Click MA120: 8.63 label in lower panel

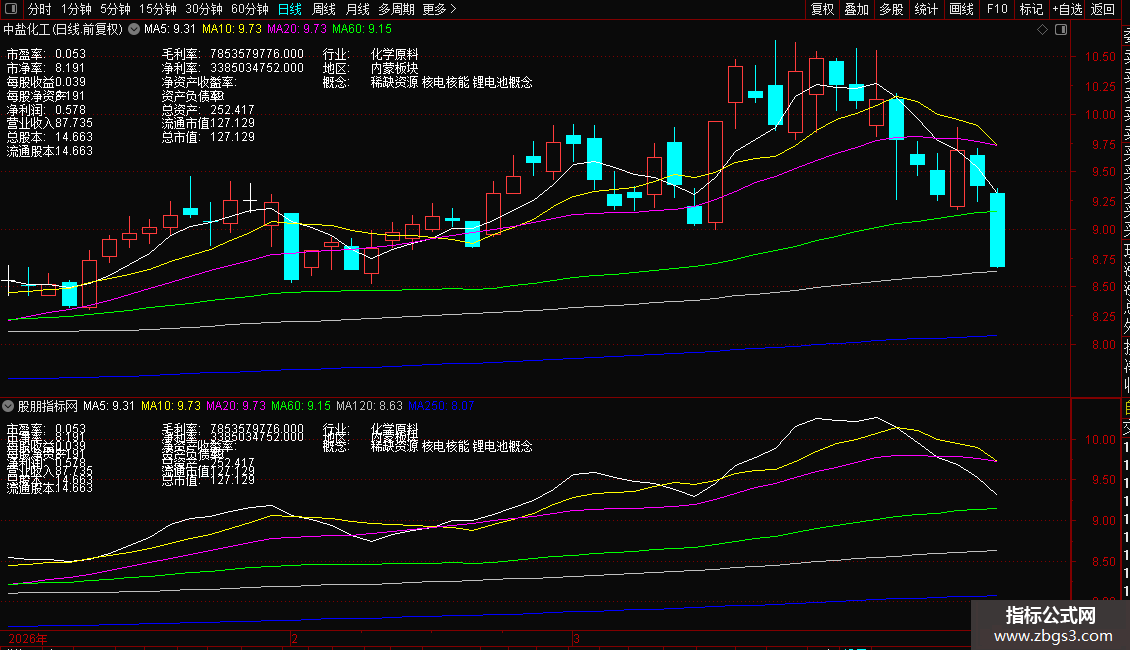[369, 406]
